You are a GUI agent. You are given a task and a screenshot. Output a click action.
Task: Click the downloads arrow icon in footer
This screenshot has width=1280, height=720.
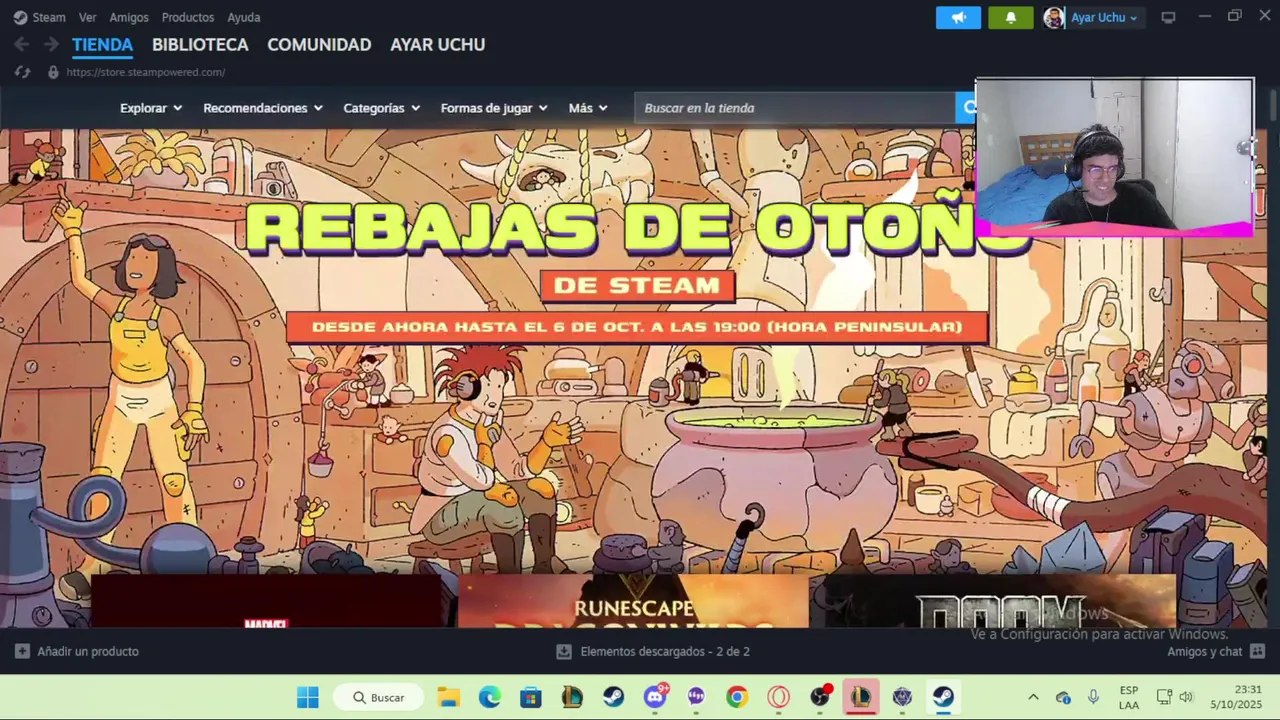564,651
